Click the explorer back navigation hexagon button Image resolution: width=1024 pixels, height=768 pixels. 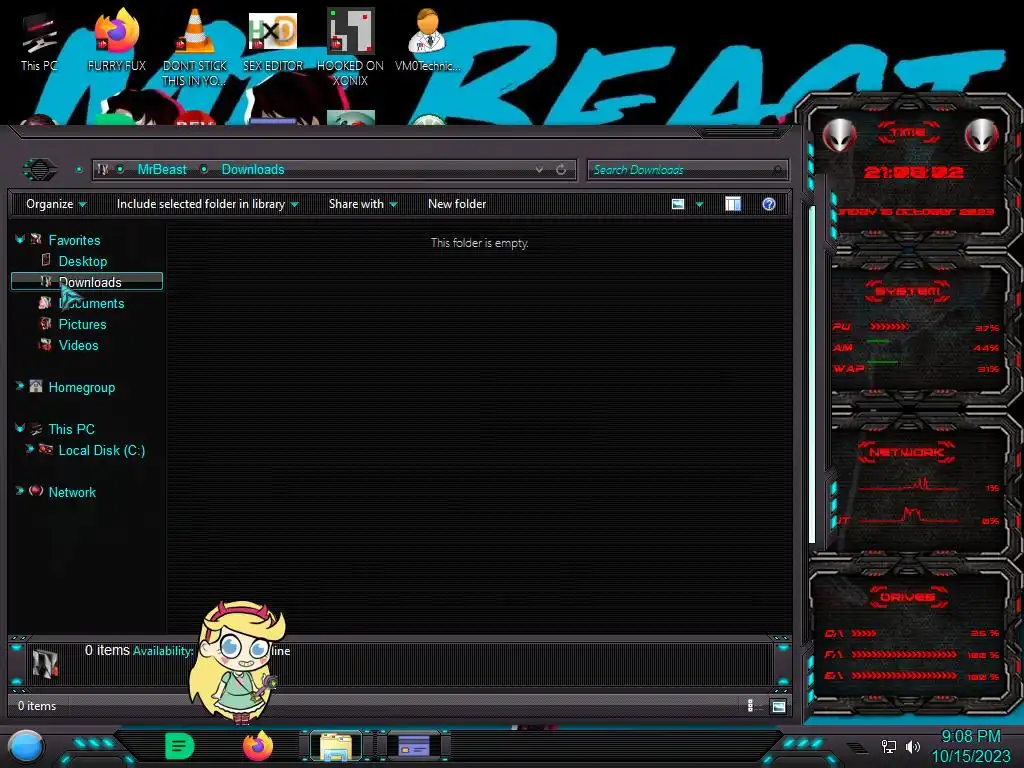tap(40, 170)
